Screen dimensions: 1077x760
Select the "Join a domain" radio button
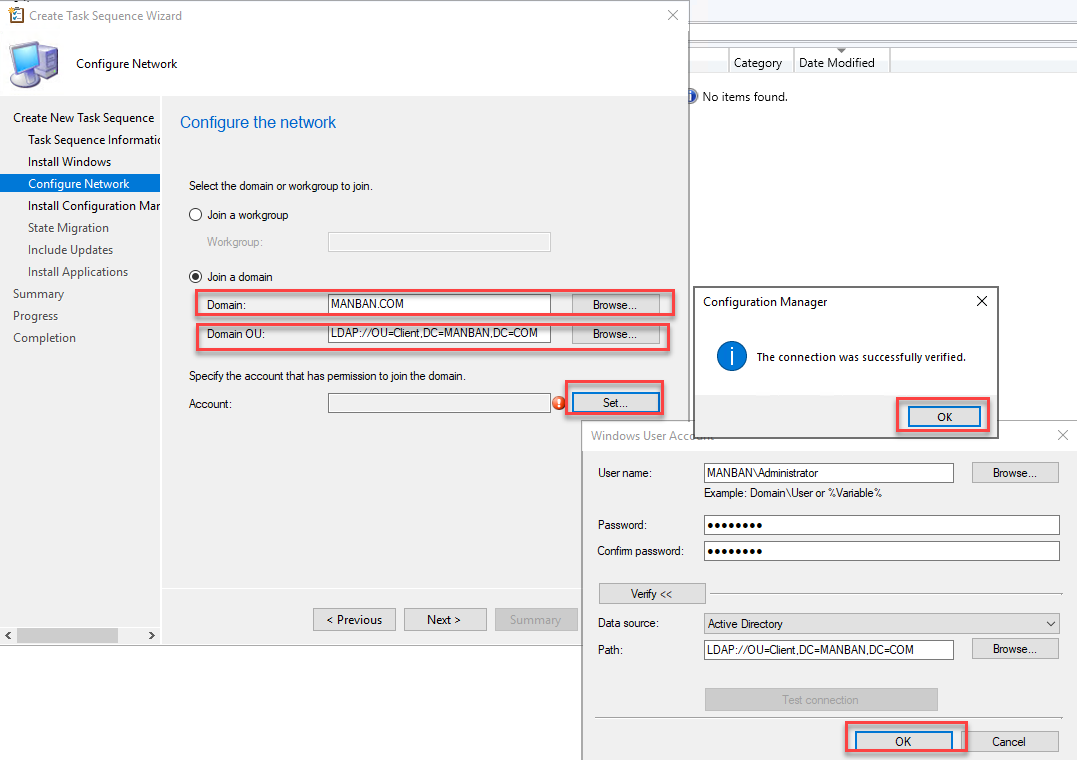[x=195, y=276]
